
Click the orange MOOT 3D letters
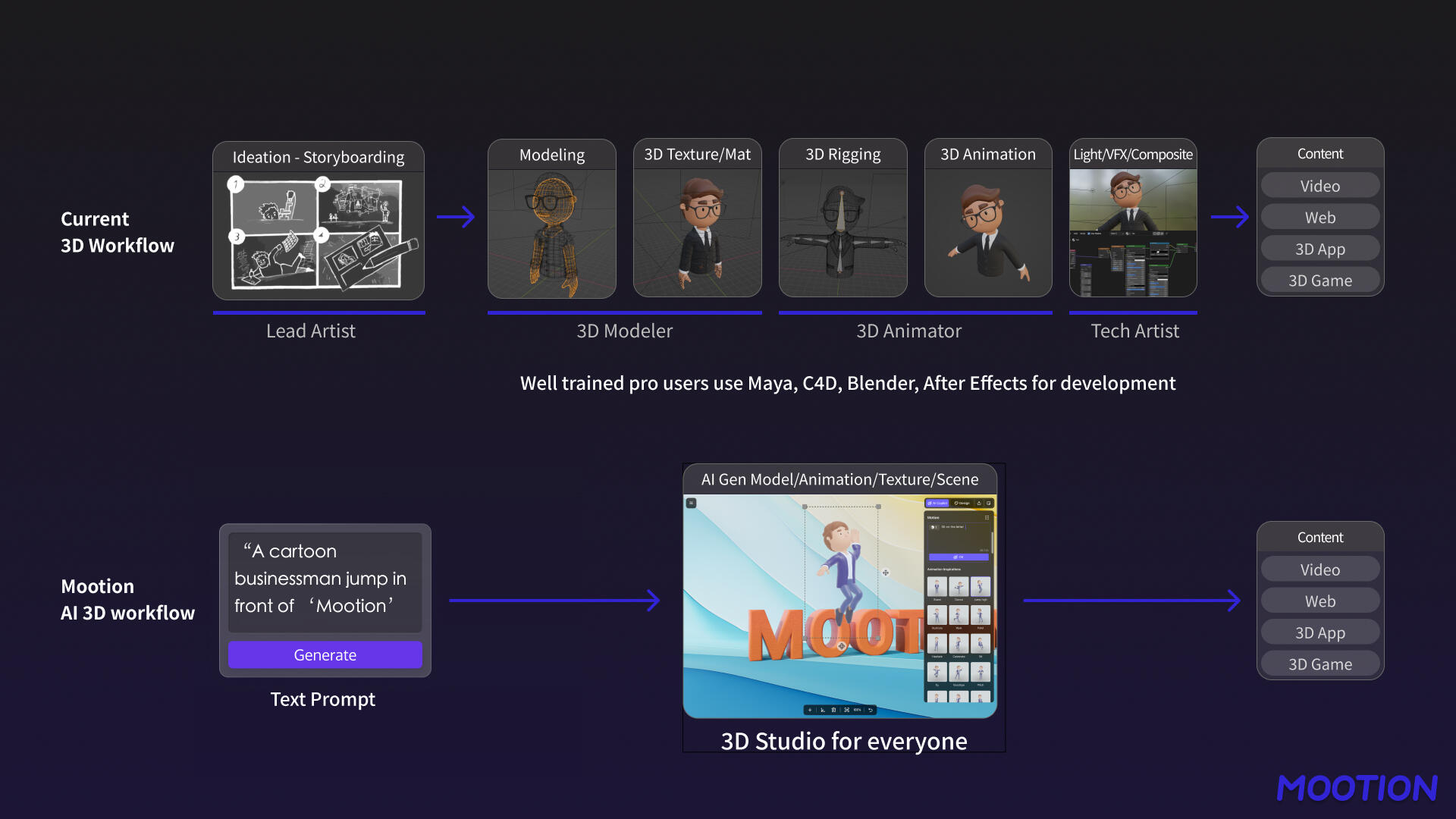pos(834,634)
